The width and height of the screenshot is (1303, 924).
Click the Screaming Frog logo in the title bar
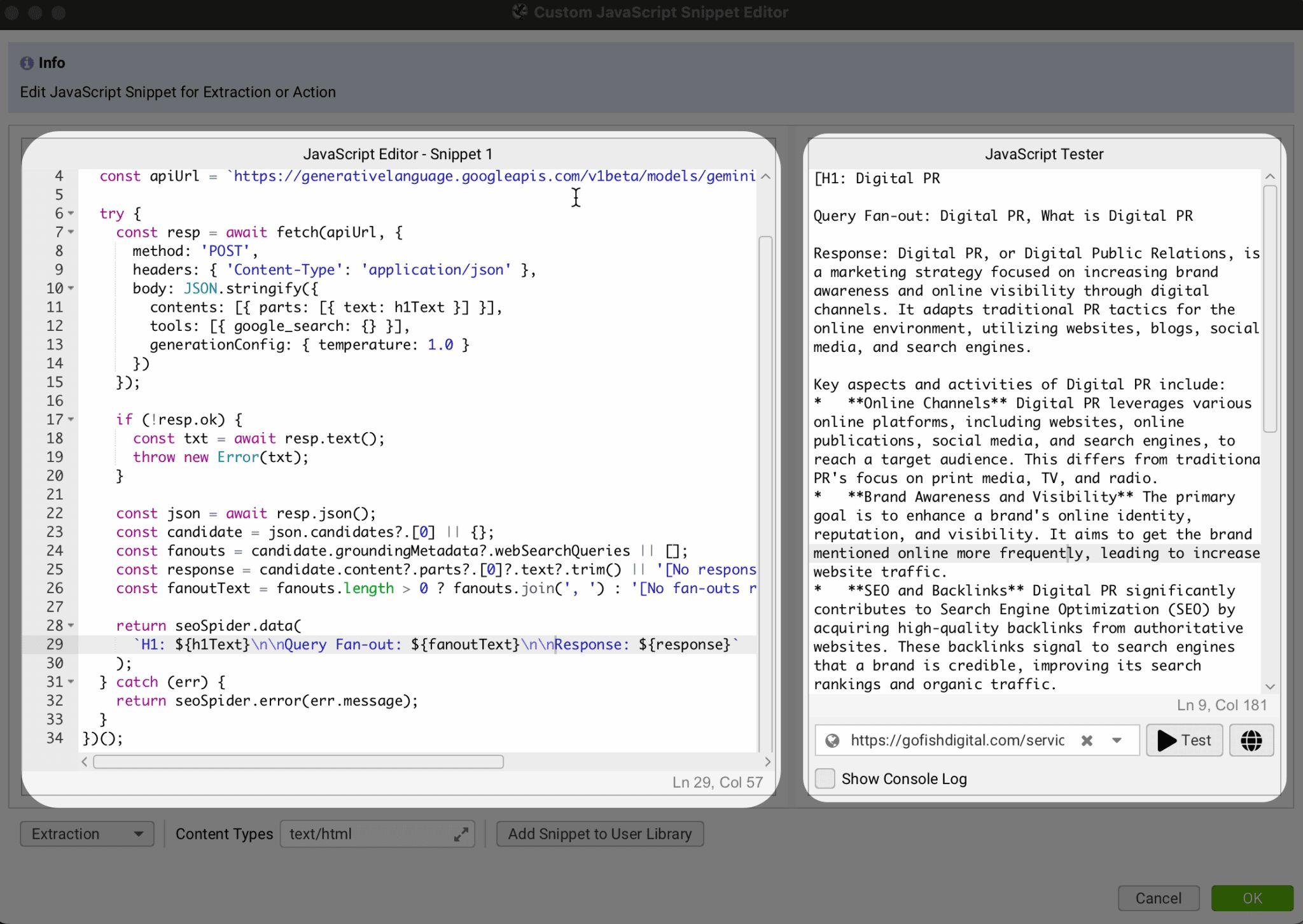(520, 11)
